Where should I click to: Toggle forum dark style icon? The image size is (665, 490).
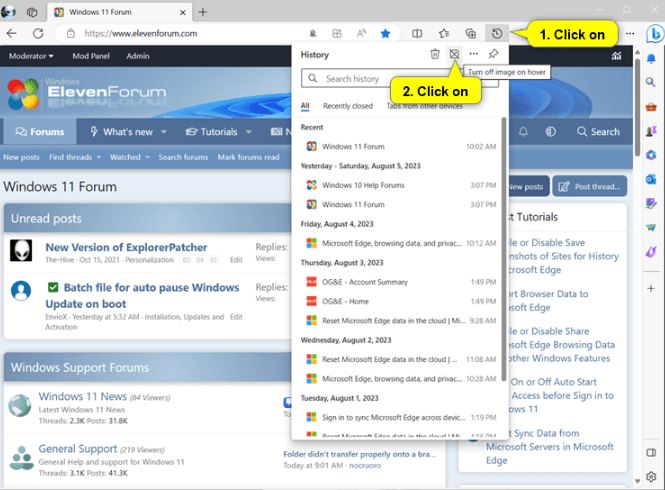click(x=550, y=132)
